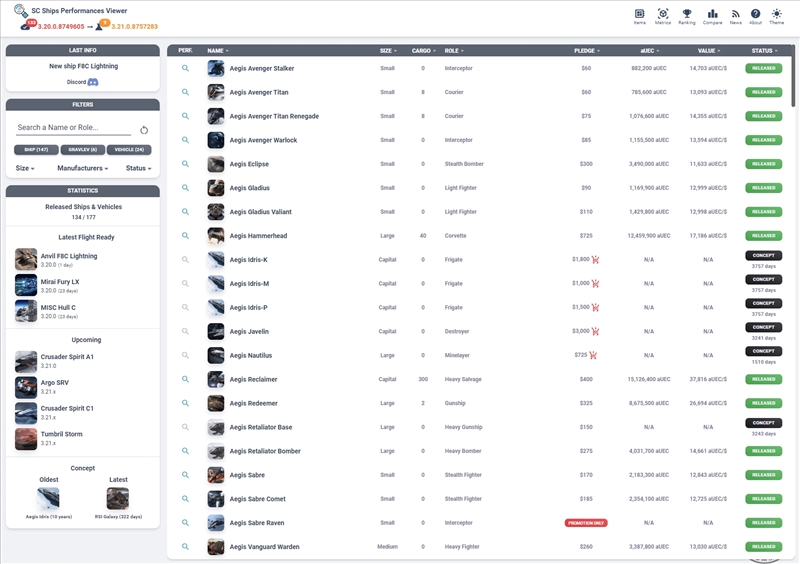
Task: Focus the Search a Name or Role field
Action: (73, 128)
